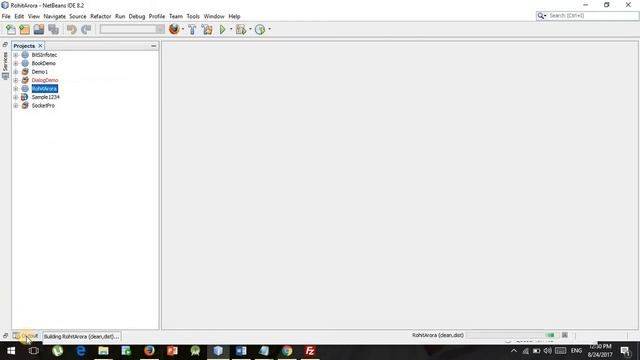Cancel the running build task
The image size is (640, 360).
click(x=564, y=335)
